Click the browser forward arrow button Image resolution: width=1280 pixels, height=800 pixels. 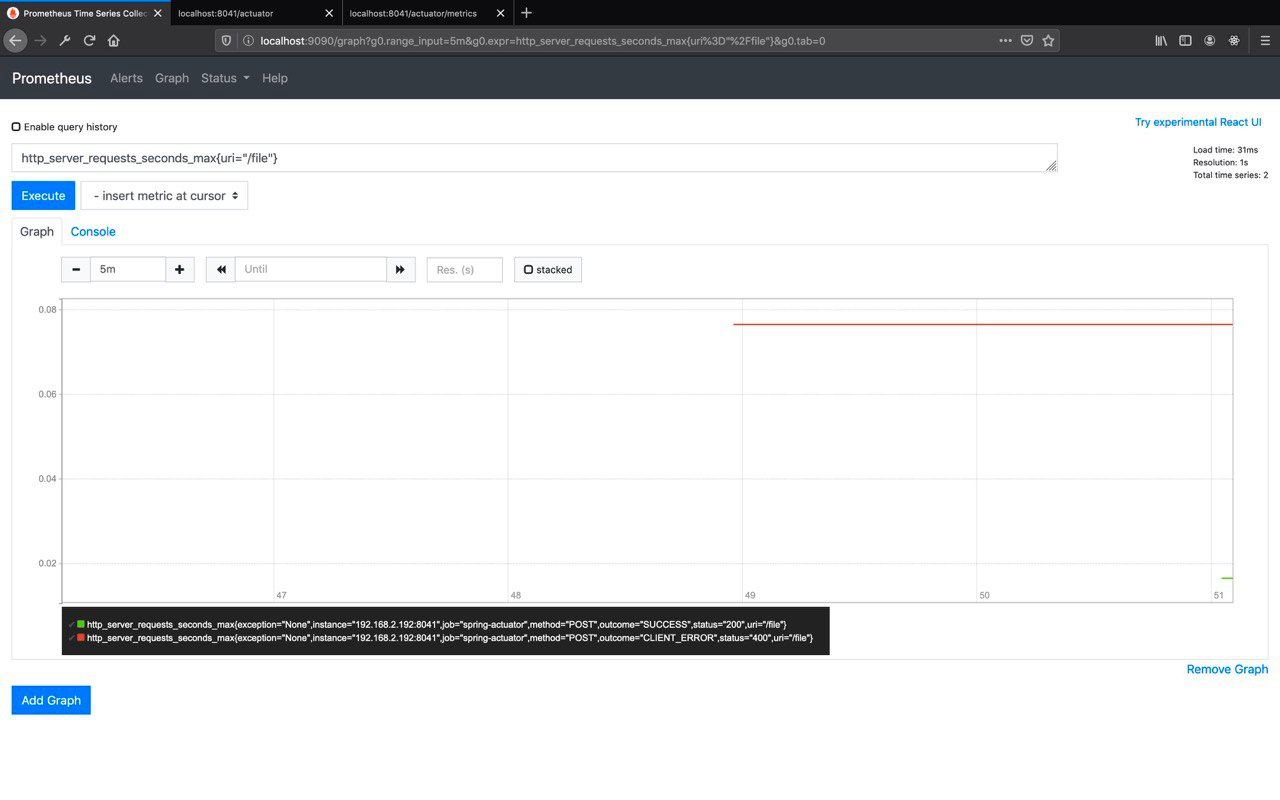pos(40,40)
